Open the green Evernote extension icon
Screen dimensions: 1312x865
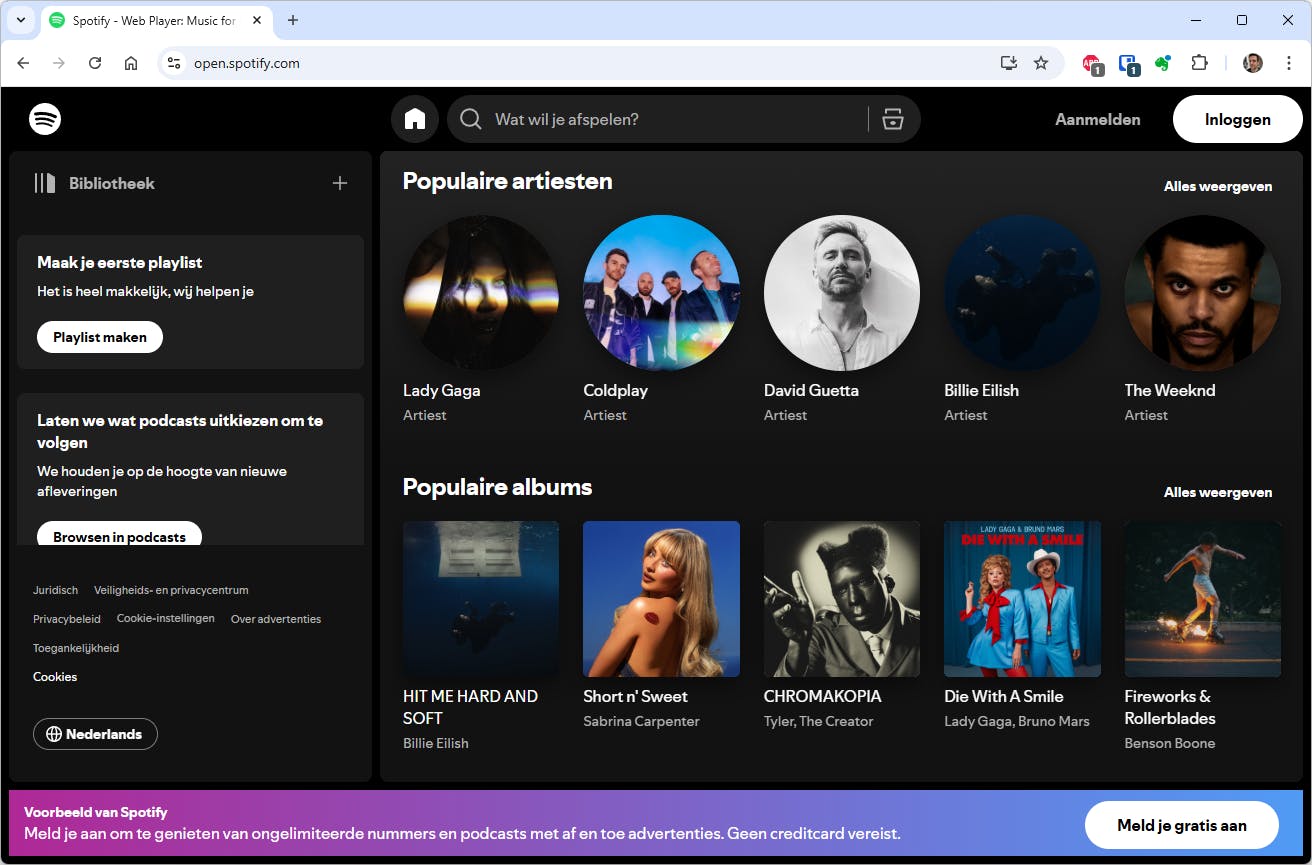1162,63
